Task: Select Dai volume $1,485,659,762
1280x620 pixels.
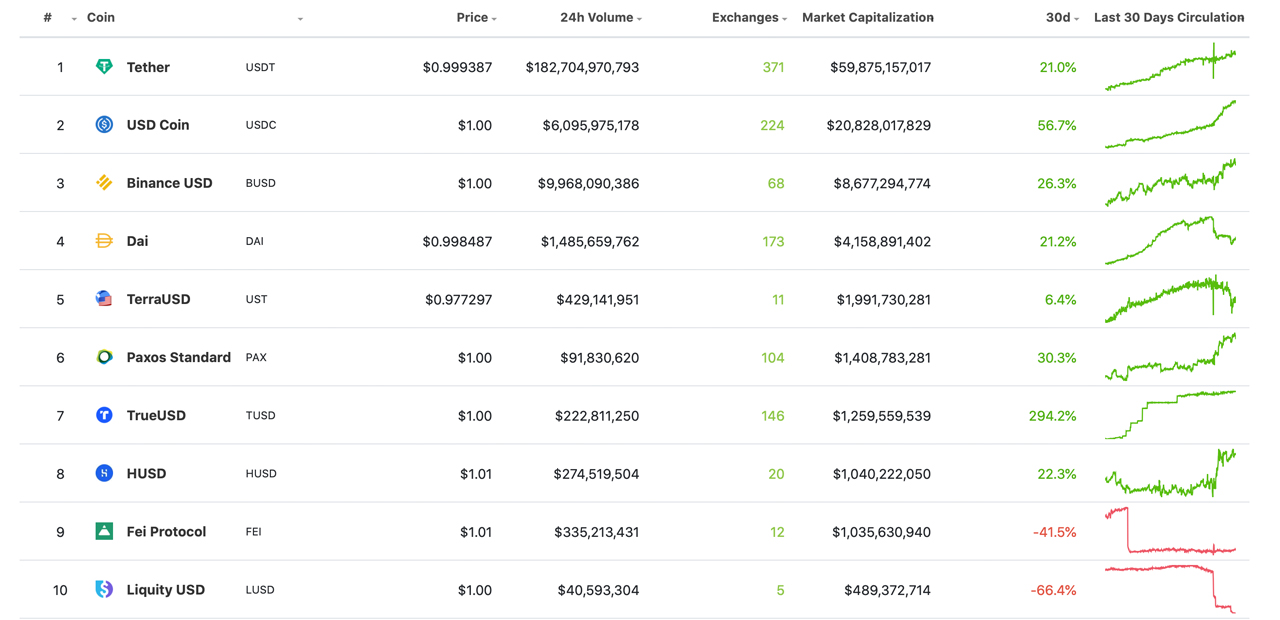Action: 590,241
